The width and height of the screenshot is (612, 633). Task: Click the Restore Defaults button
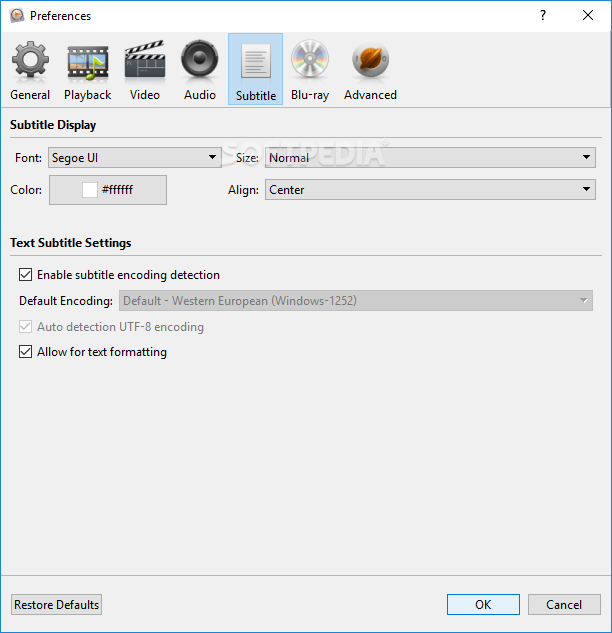(57, 604)
